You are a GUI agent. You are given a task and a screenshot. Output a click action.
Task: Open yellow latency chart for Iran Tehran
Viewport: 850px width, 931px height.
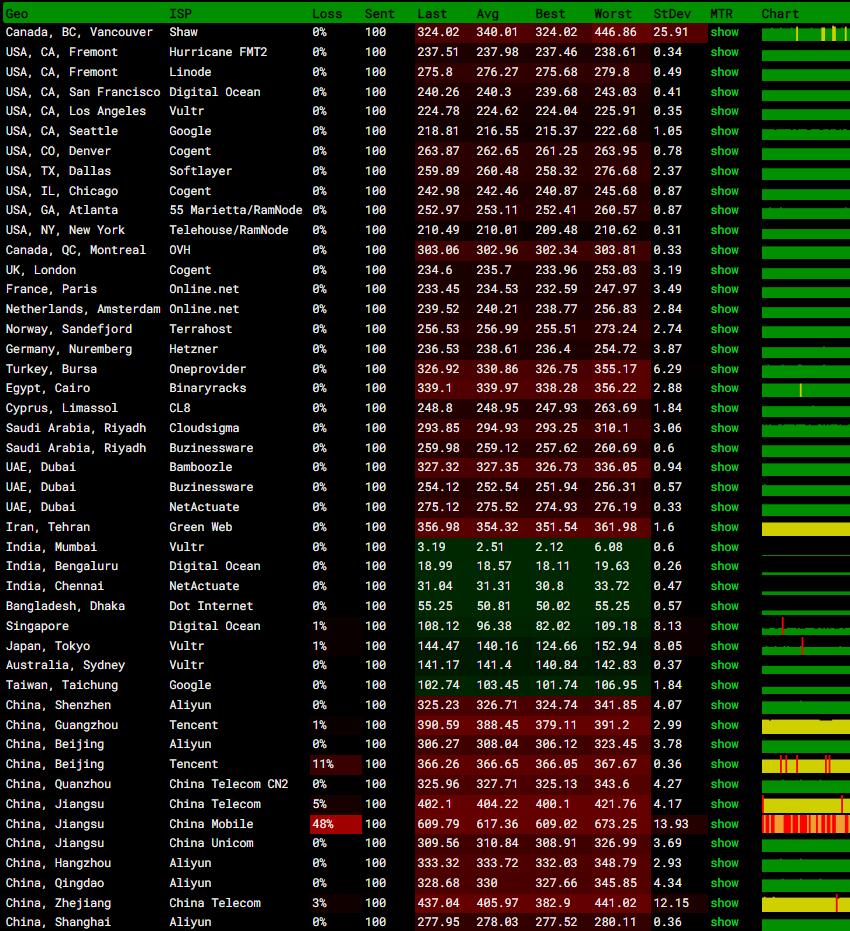[x=805, y=528]
